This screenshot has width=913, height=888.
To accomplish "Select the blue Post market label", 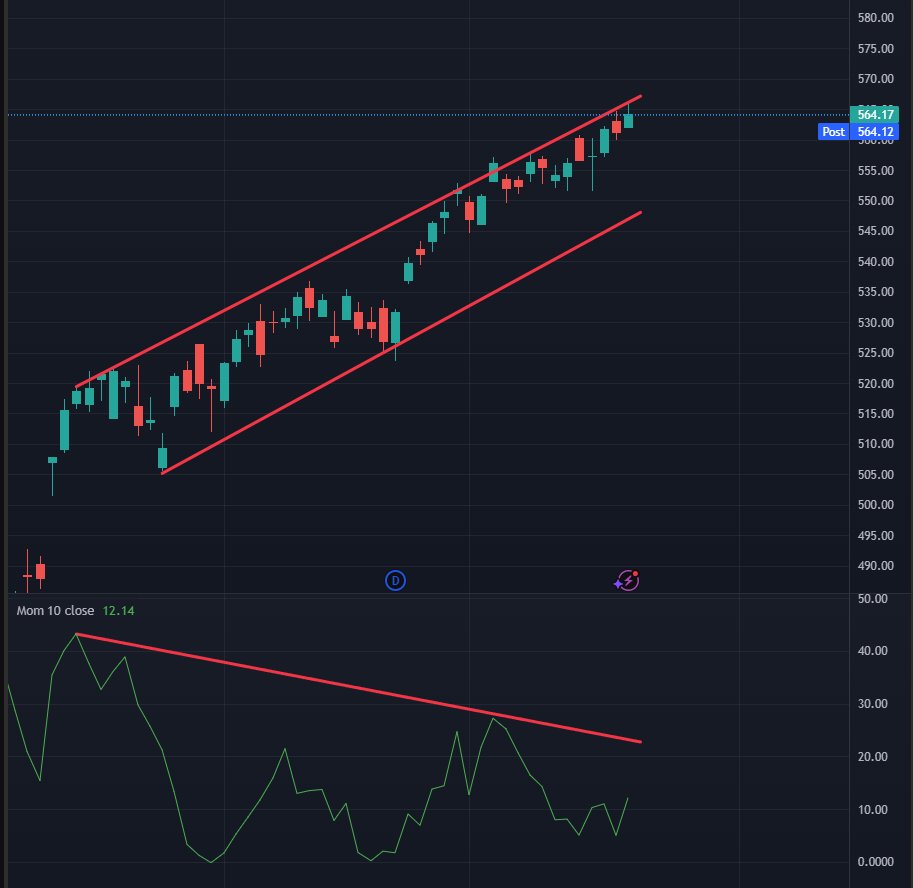I will click(x=833, y=132).
